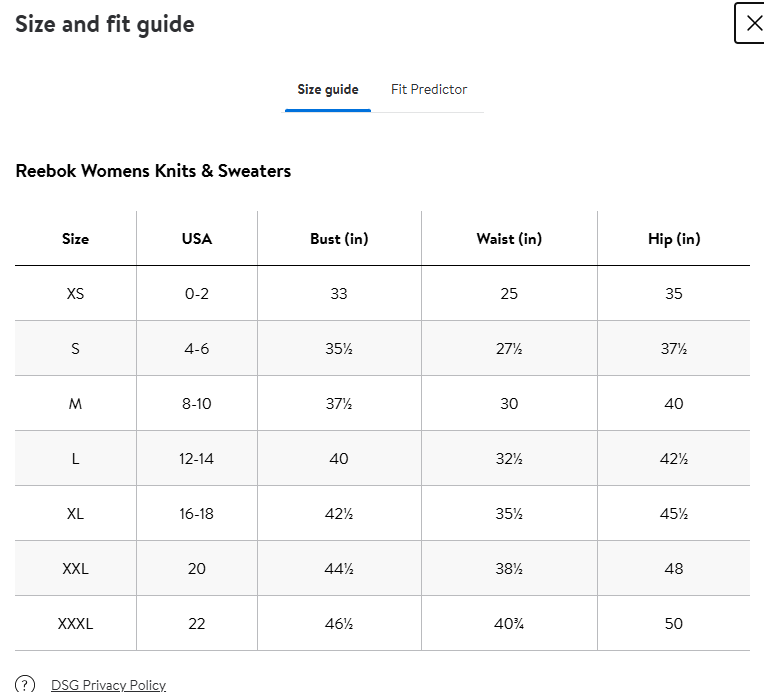Click the question mark help icon
764x692 pixels.
(26, 684)
